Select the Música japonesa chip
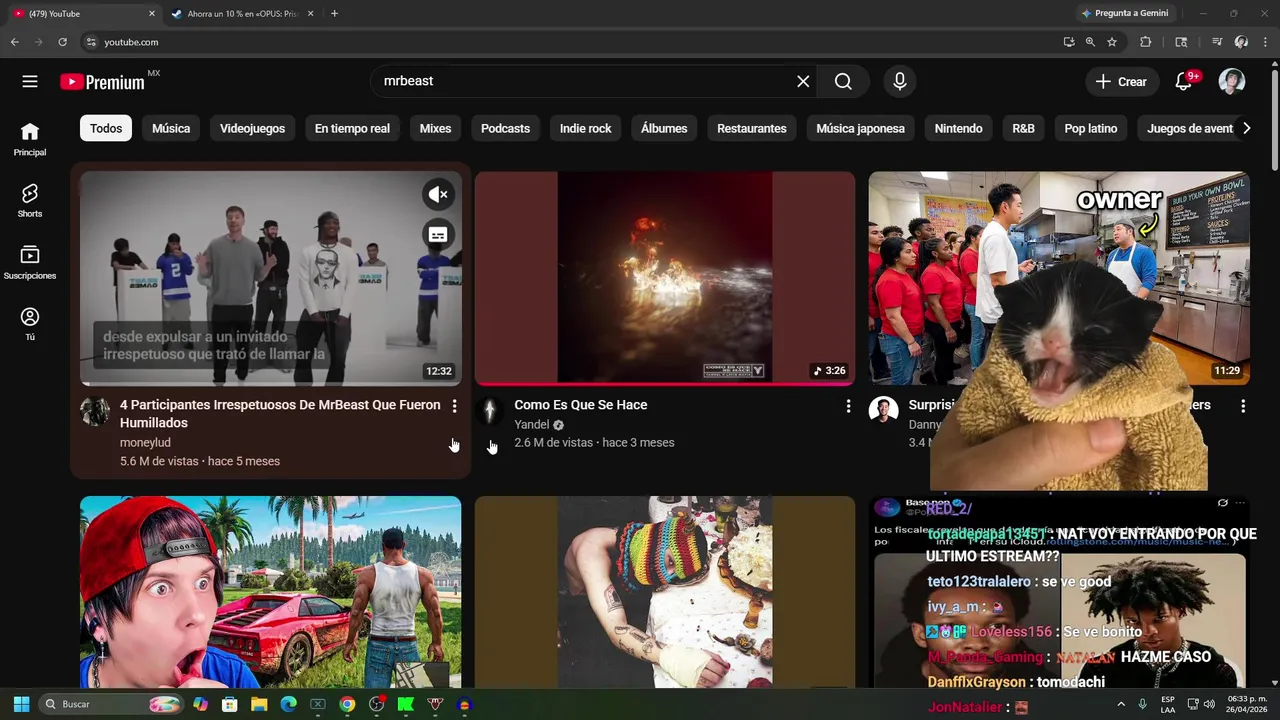 coord(860,128)
